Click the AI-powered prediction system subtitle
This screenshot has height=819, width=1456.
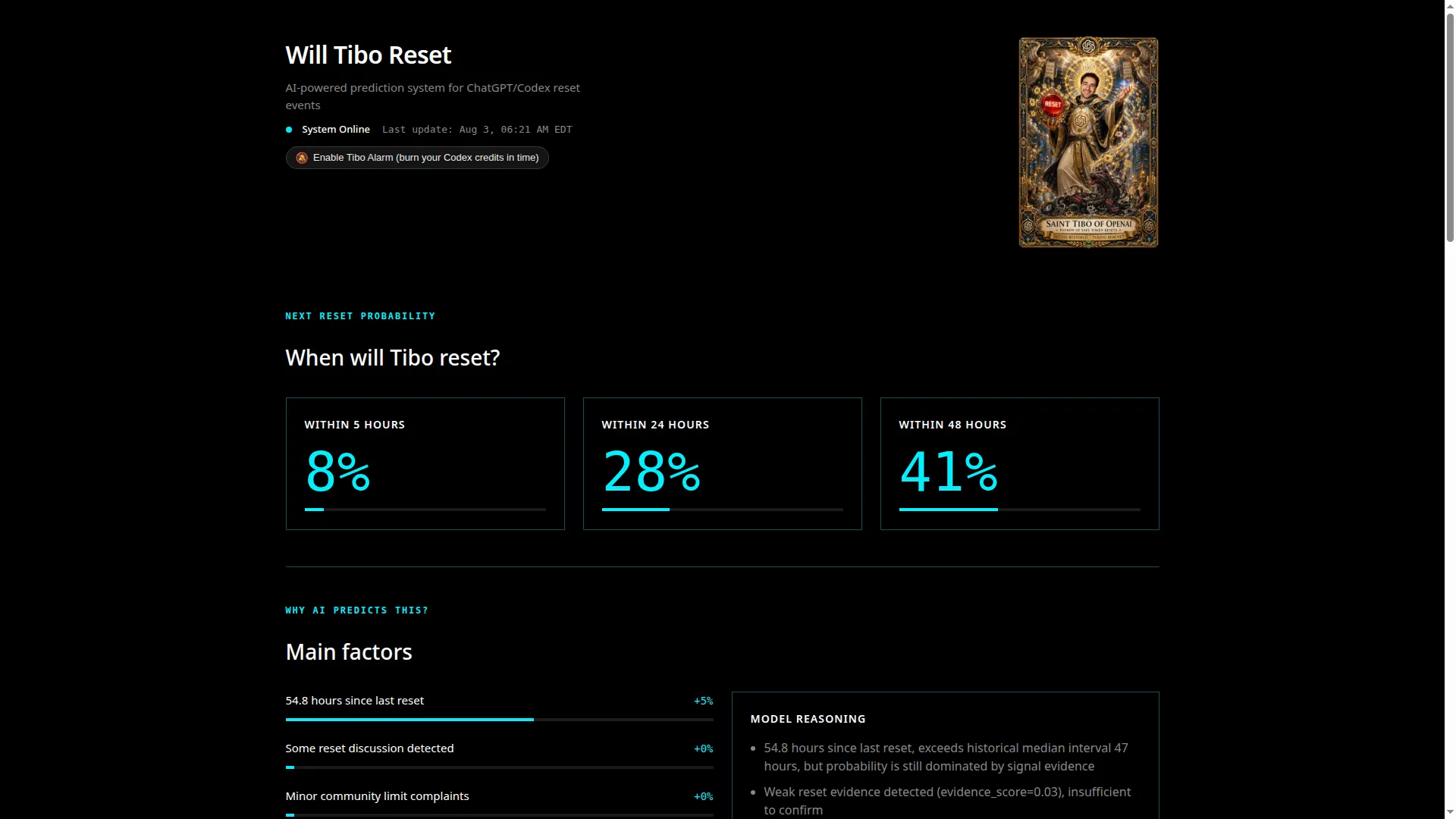pyautogui.click(x=433, y=96)
